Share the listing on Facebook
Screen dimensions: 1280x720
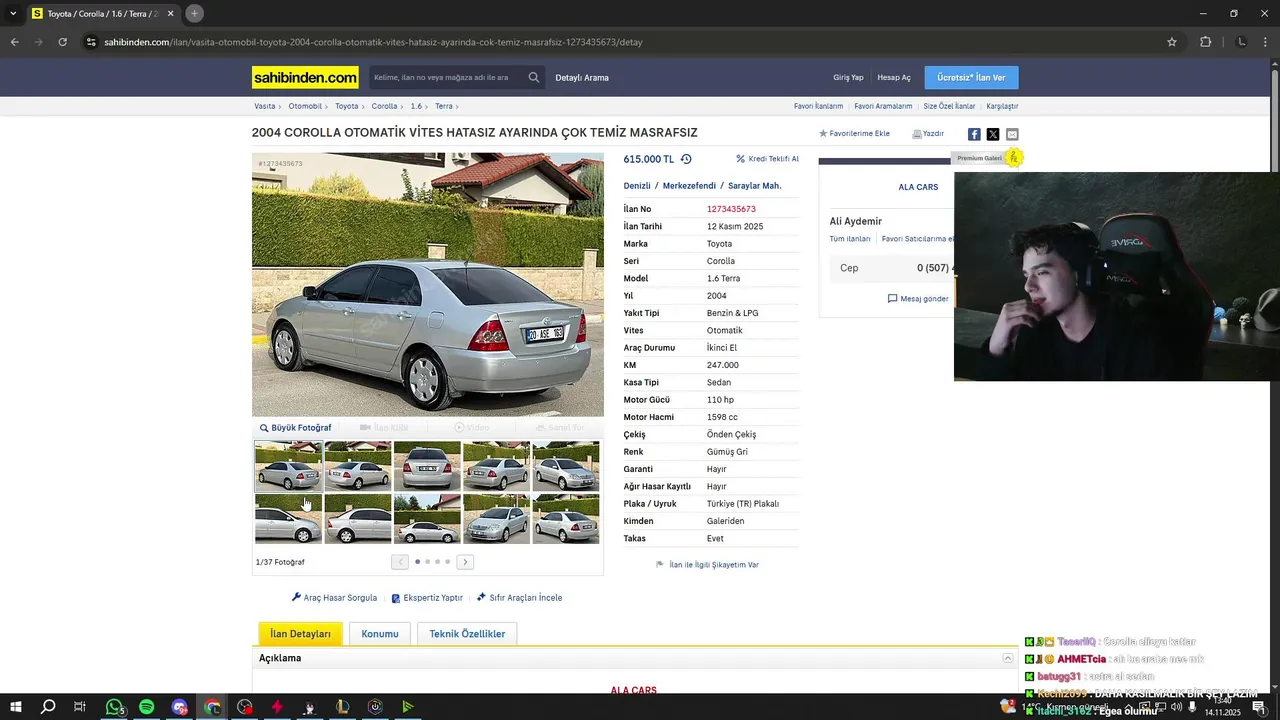point(974,134)
